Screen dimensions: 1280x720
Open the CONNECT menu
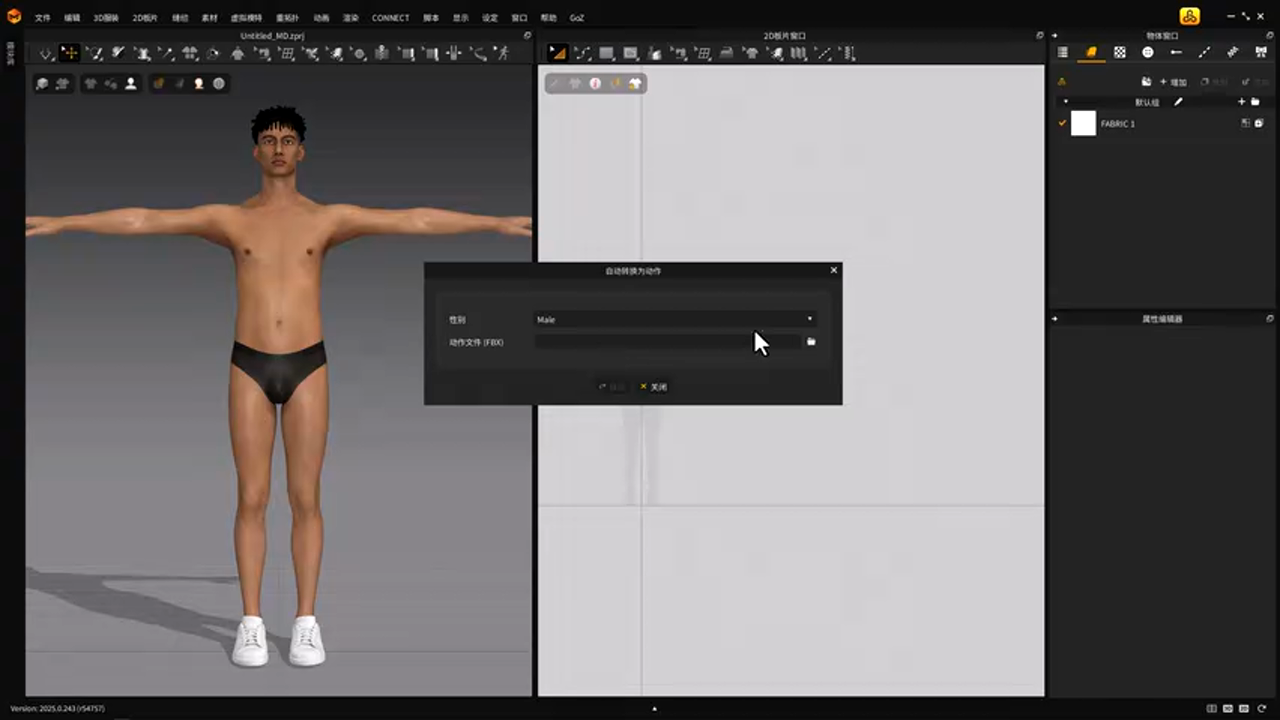pos(390,17)
